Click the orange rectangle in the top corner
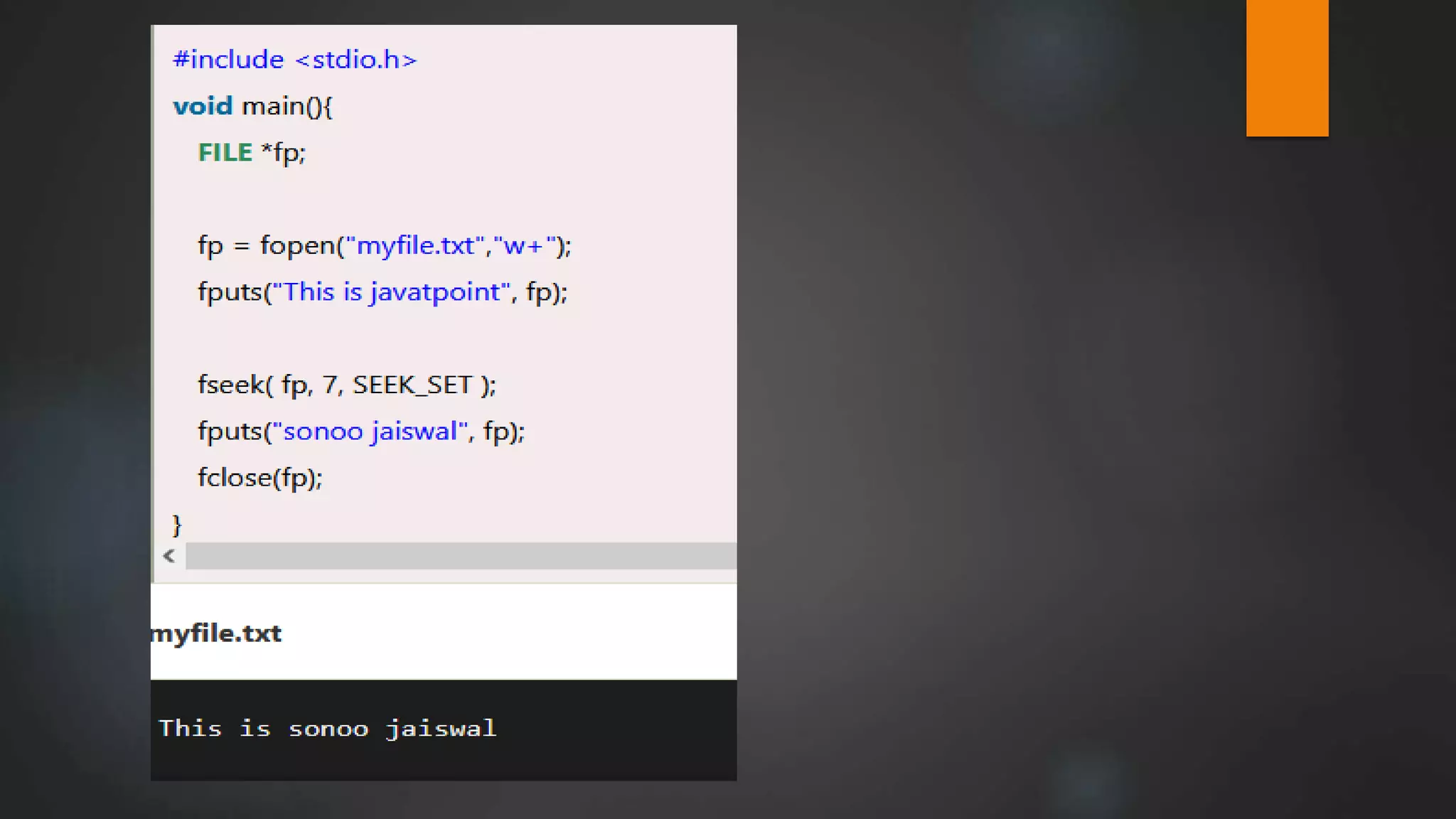1456x819 pixels. pos(1287,68)
